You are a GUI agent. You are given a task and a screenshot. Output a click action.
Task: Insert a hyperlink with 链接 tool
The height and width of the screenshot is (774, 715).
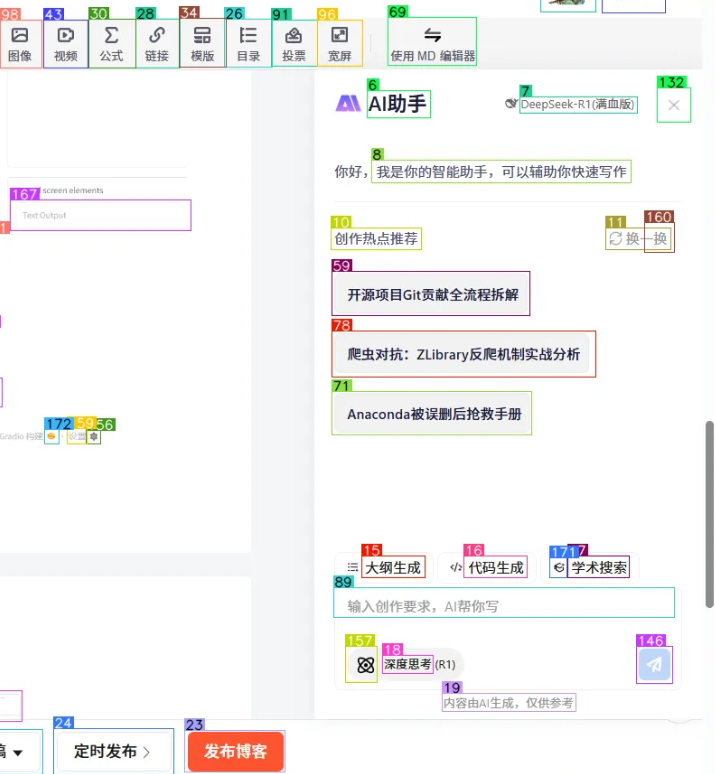point(157,44)
